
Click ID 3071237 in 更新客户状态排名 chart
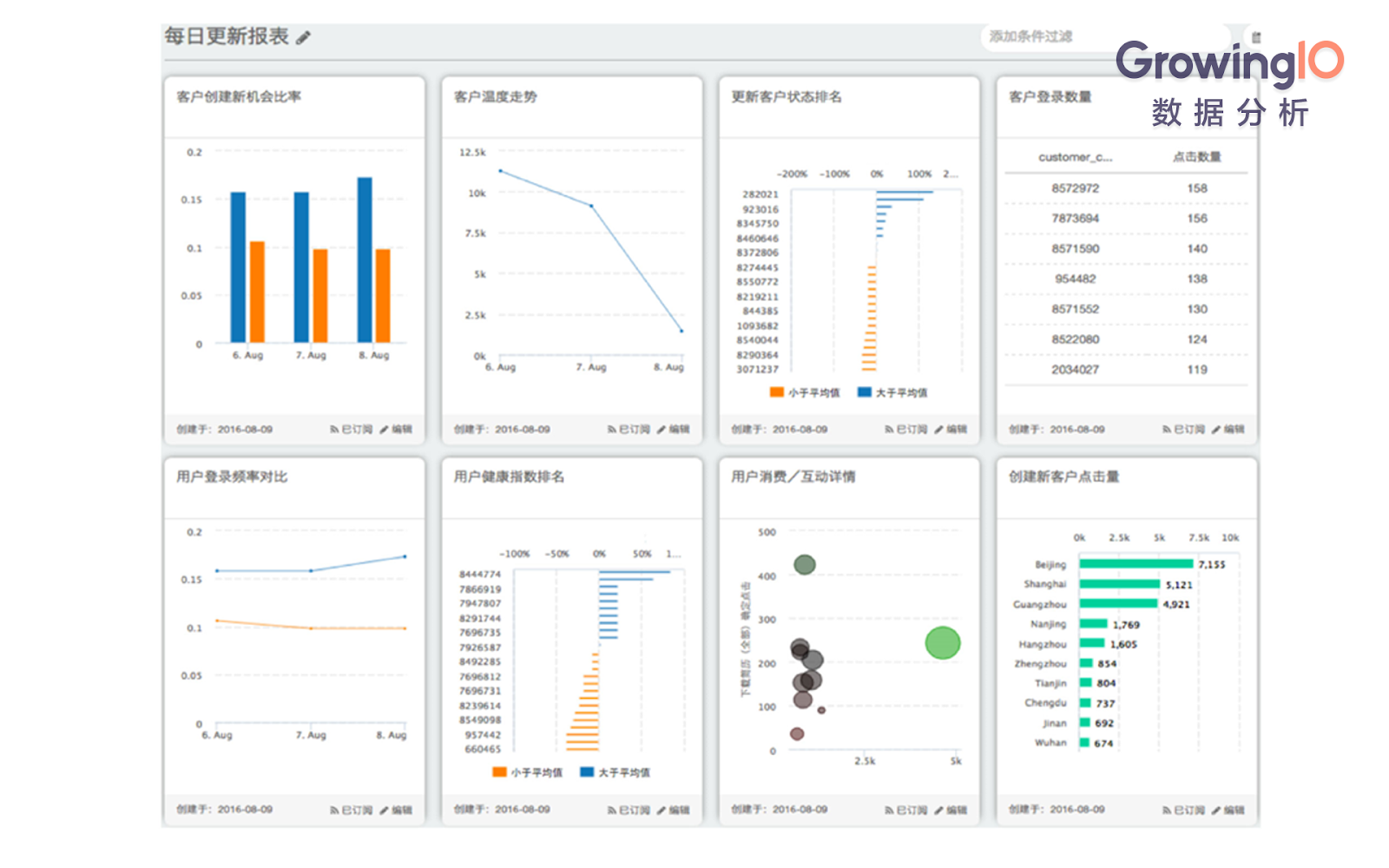tap(758, 370)
